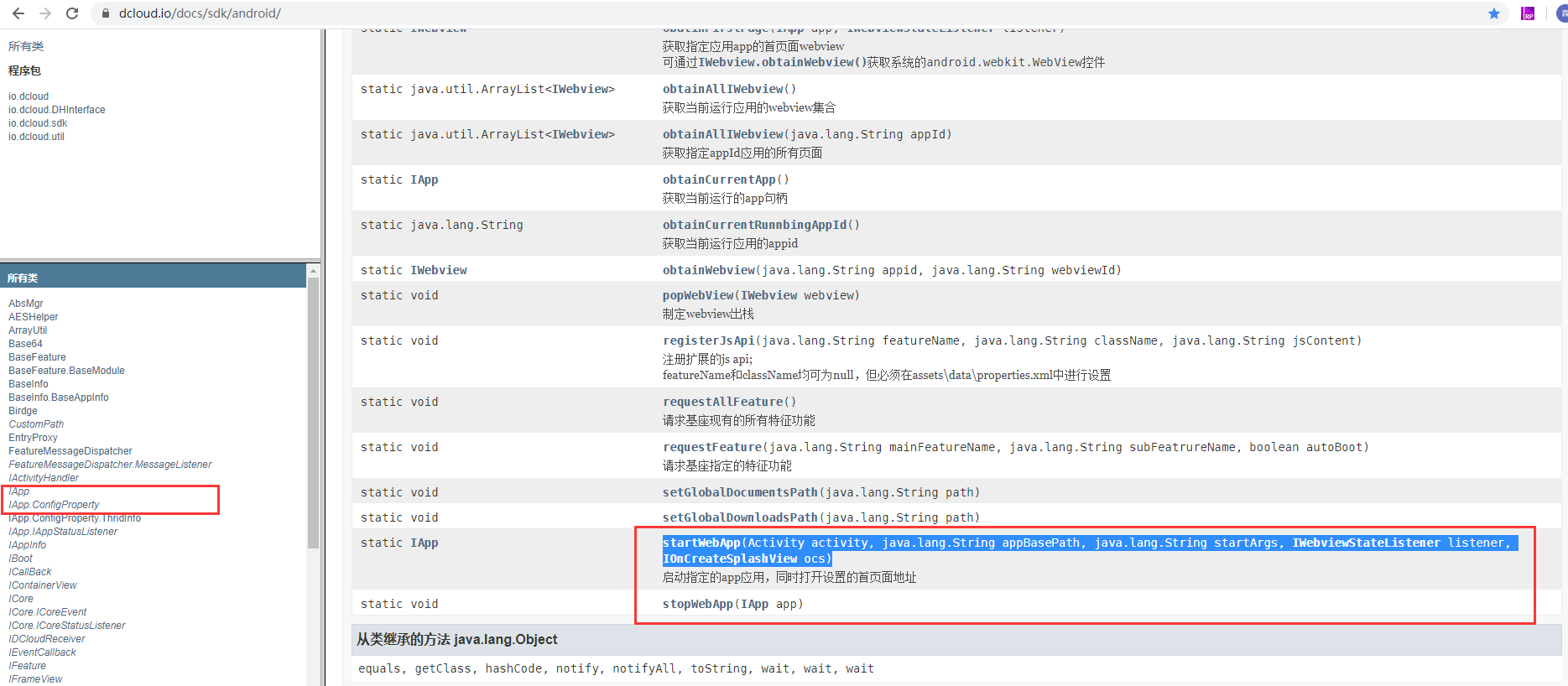Reload the current page
1568x686 pixels.
(x=72, y=13)
